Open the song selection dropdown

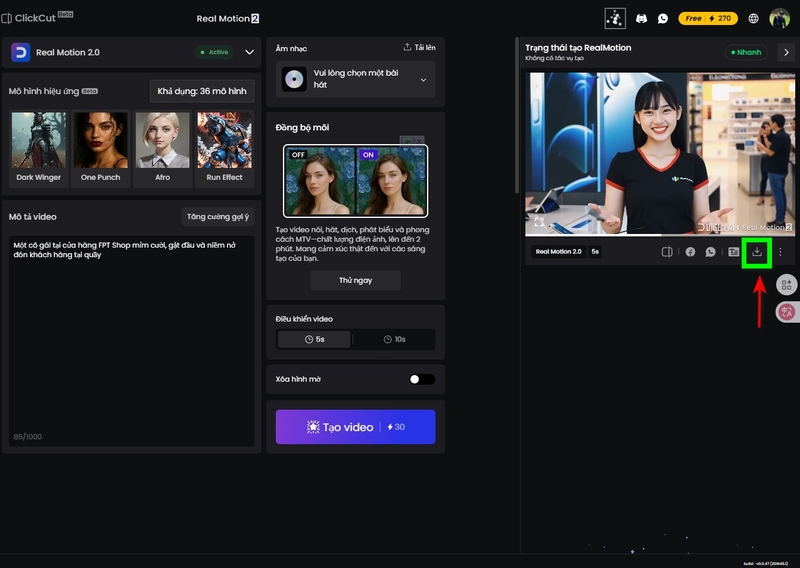tap(356, 79)
